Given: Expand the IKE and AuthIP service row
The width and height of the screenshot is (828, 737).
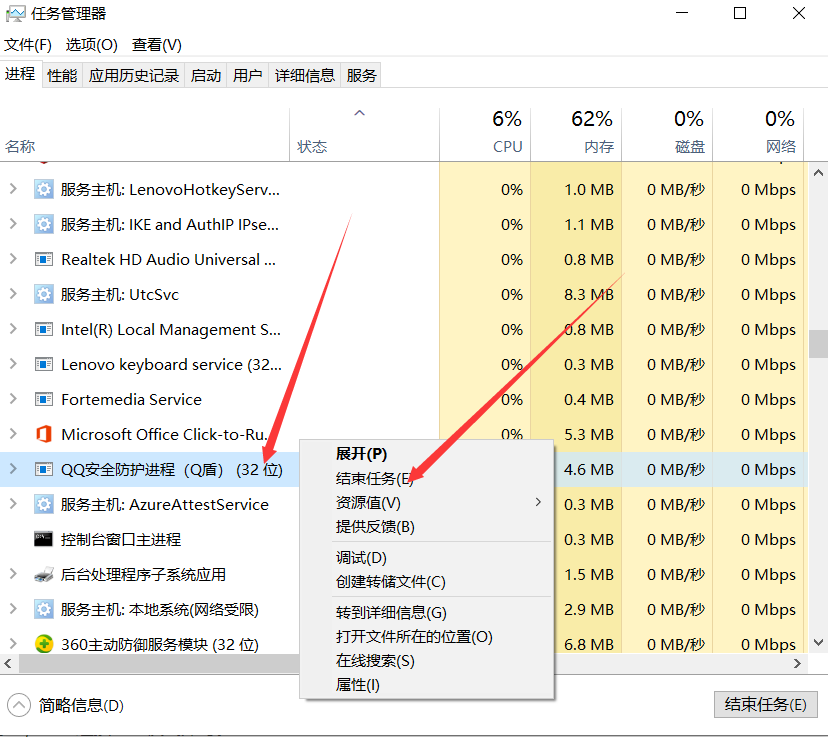Looking at the screenshot, I should [13, 223].
